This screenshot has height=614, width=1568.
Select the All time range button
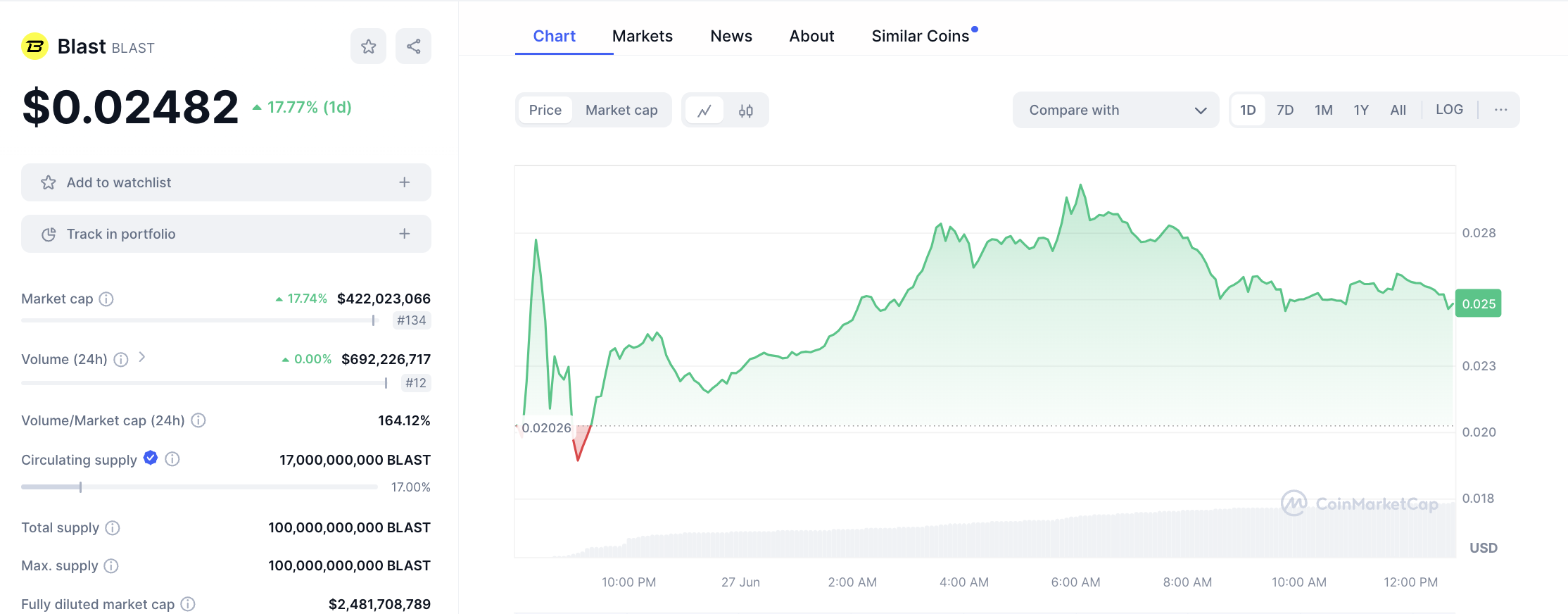1398,110
